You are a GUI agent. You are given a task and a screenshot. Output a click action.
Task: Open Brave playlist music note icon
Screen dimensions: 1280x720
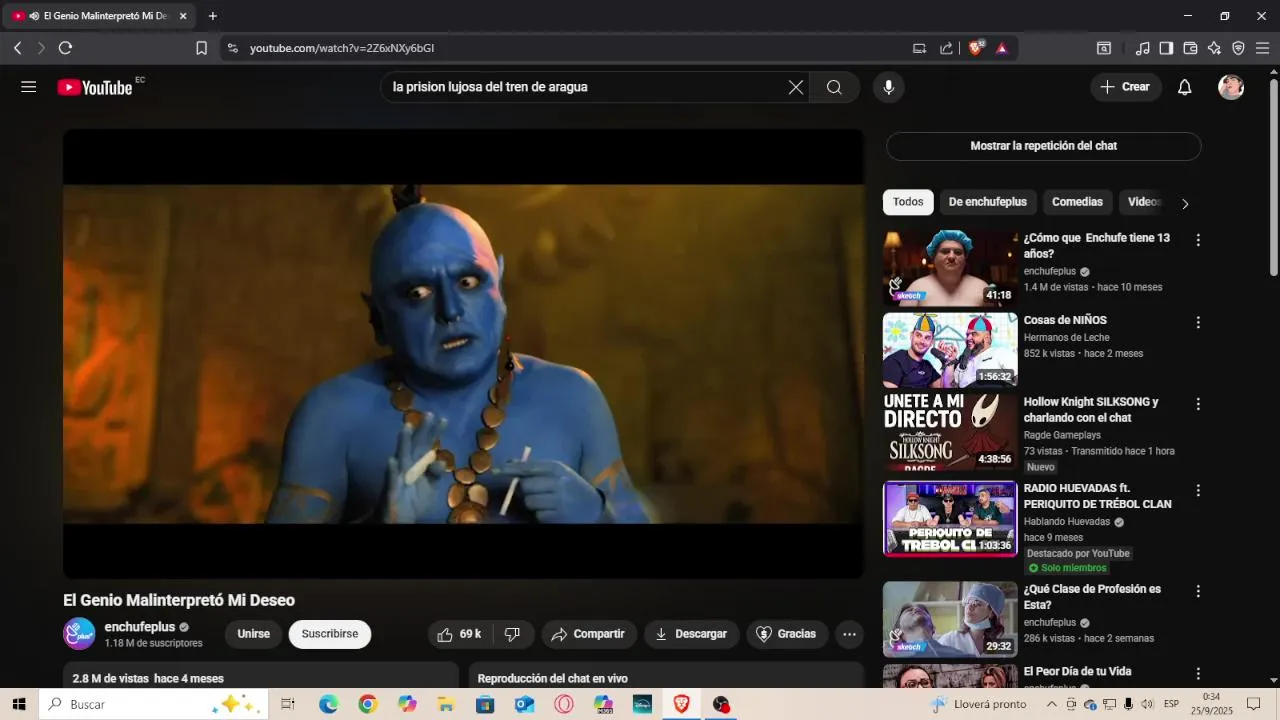1142,48
